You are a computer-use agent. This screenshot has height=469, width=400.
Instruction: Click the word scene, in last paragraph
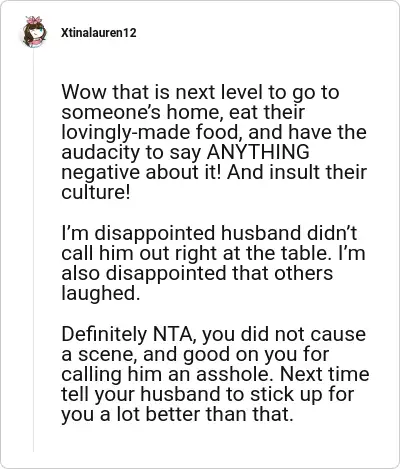click(x=108, y=355)
